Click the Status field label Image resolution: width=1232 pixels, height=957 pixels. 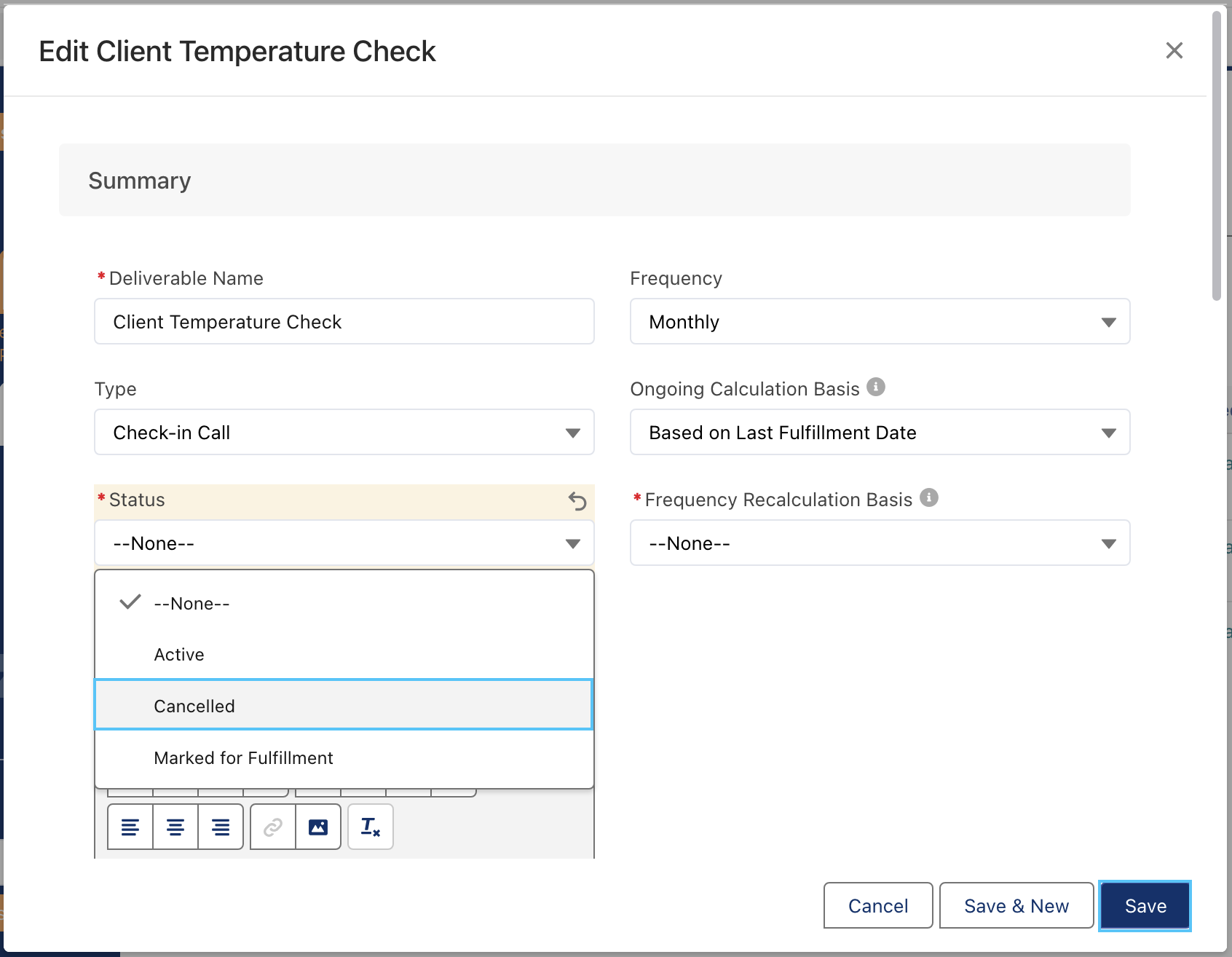click(137, 500)
